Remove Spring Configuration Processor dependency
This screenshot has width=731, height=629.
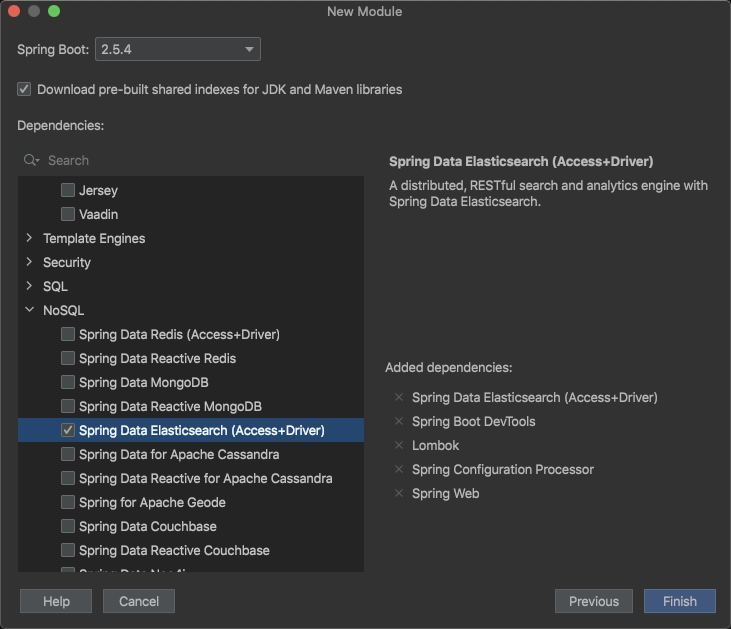pos(398,470)
